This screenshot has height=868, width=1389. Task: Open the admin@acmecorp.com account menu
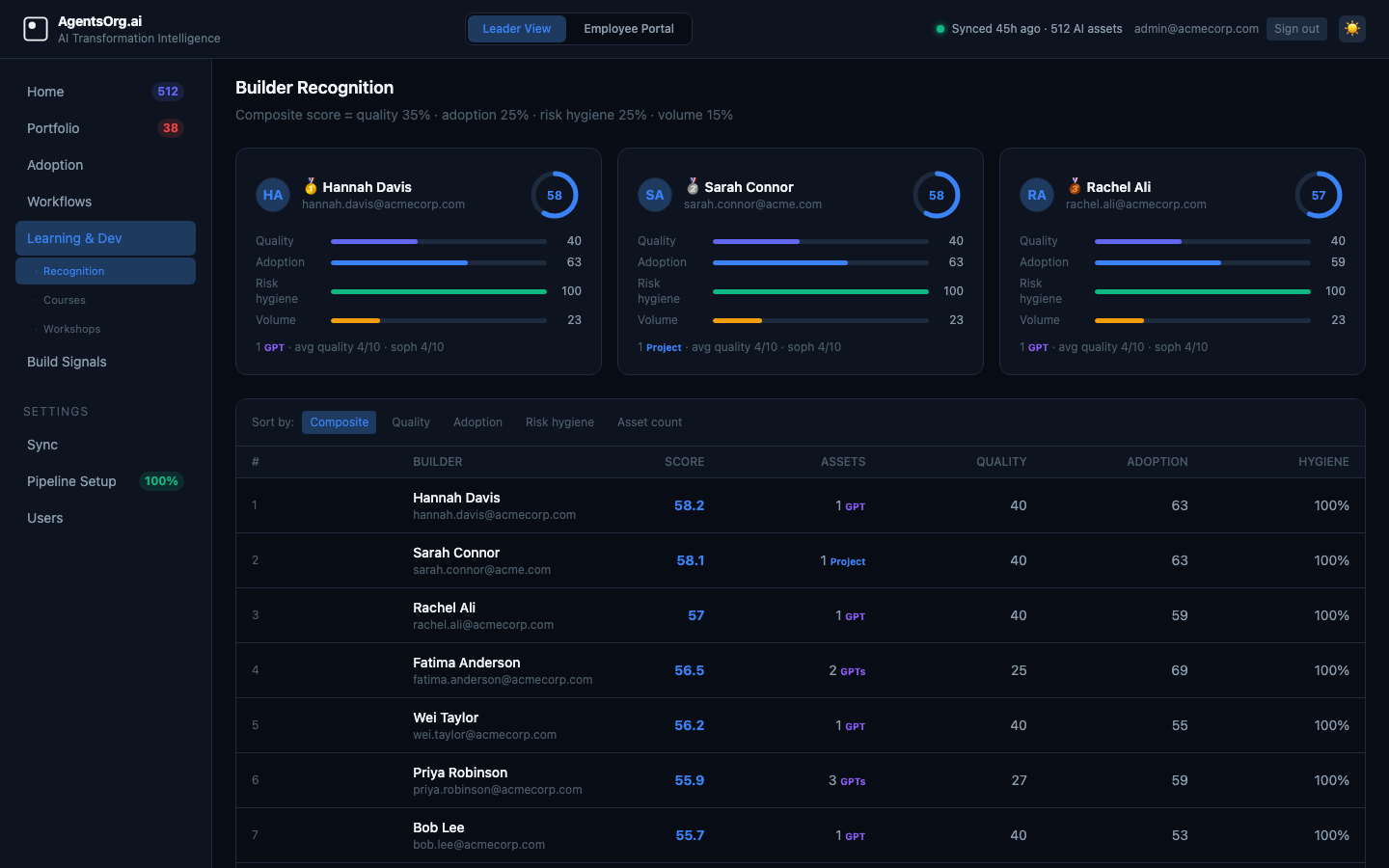pyautogui.click(x=1196, y=29)
